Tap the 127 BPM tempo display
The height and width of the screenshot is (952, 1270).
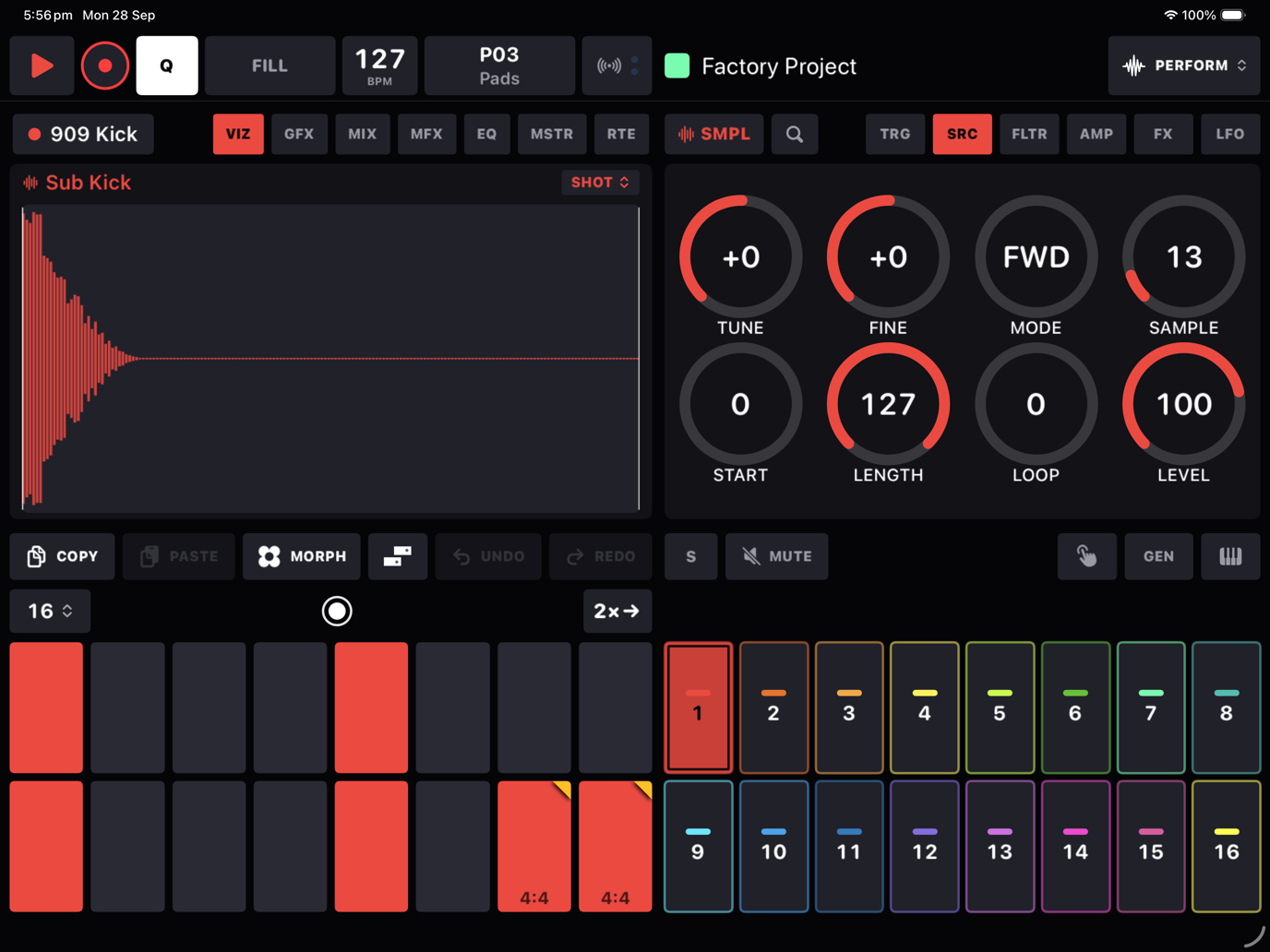pyautogui.click(x=380, y=65)
